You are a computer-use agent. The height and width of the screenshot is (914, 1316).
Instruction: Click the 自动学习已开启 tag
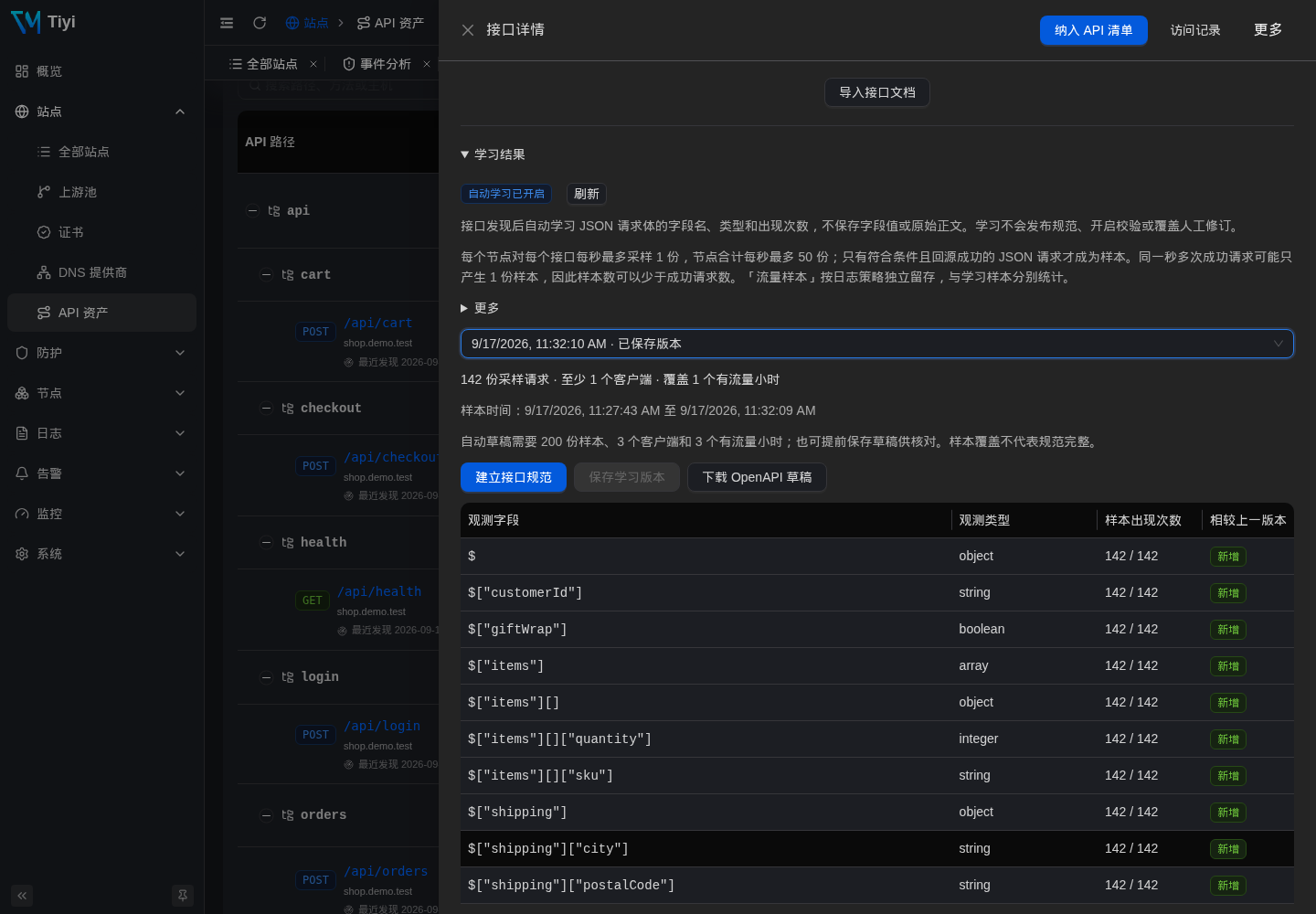point(506,194)
